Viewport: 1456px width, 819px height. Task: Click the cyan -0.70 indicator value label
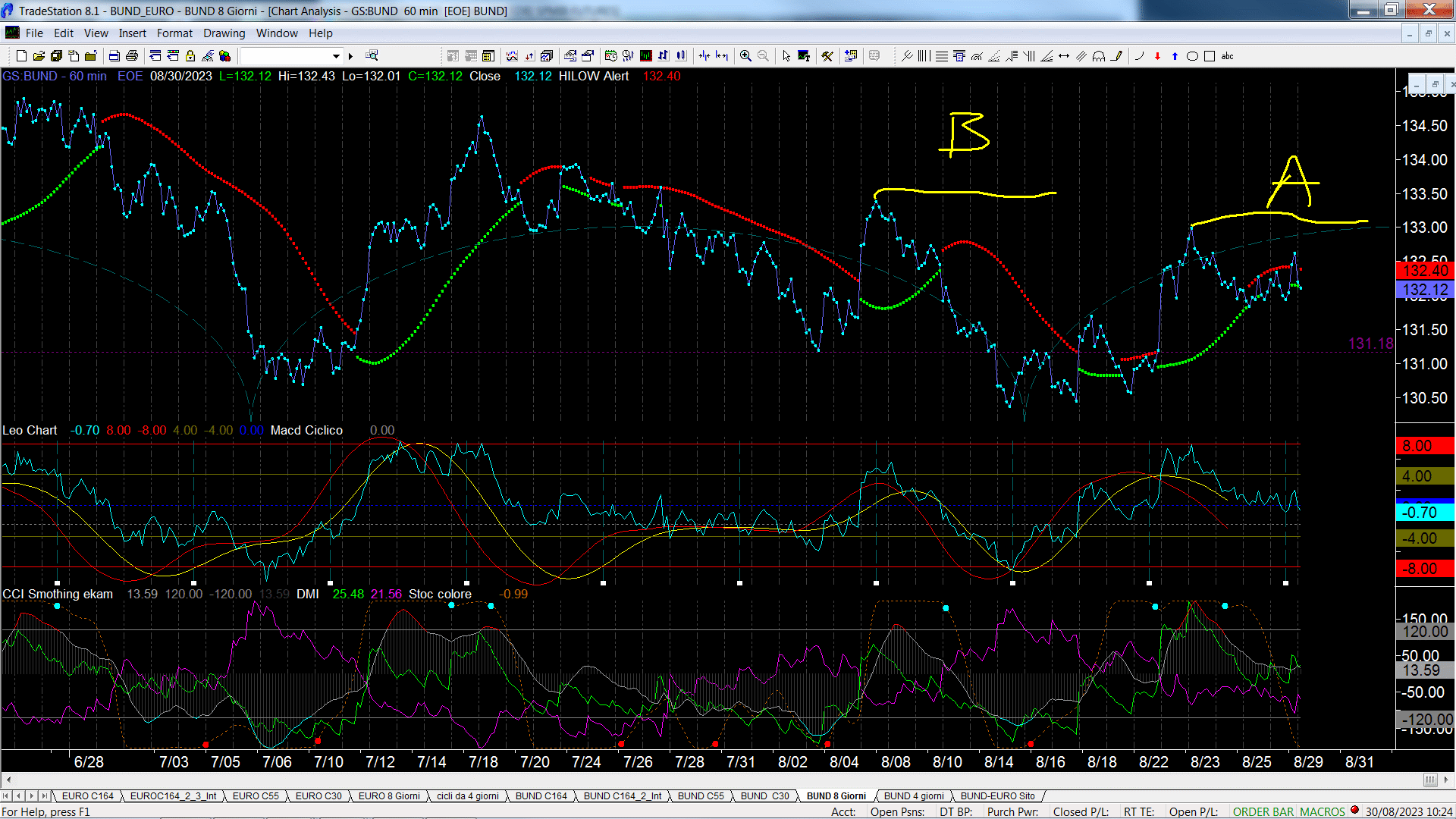(x=1425, y=513)
